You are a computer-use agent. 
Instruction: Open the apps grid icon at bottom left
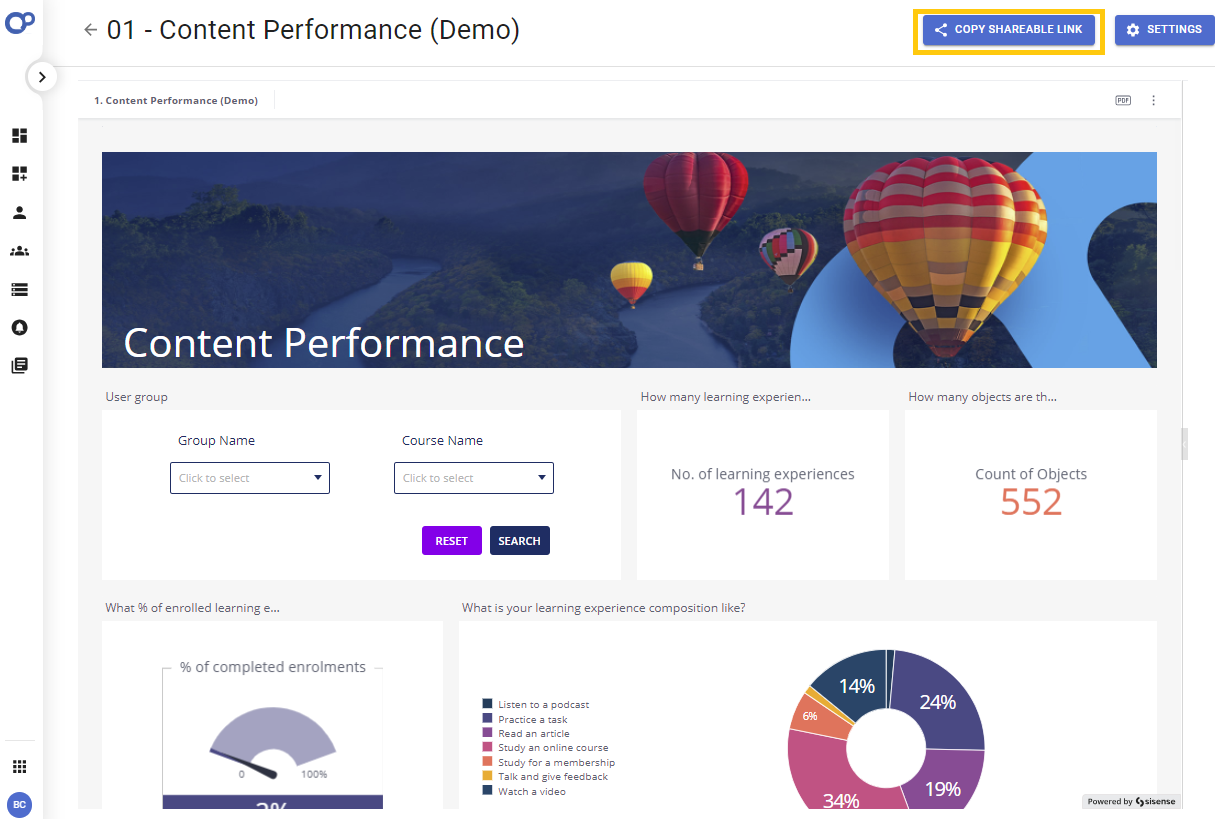click(20, 765)
